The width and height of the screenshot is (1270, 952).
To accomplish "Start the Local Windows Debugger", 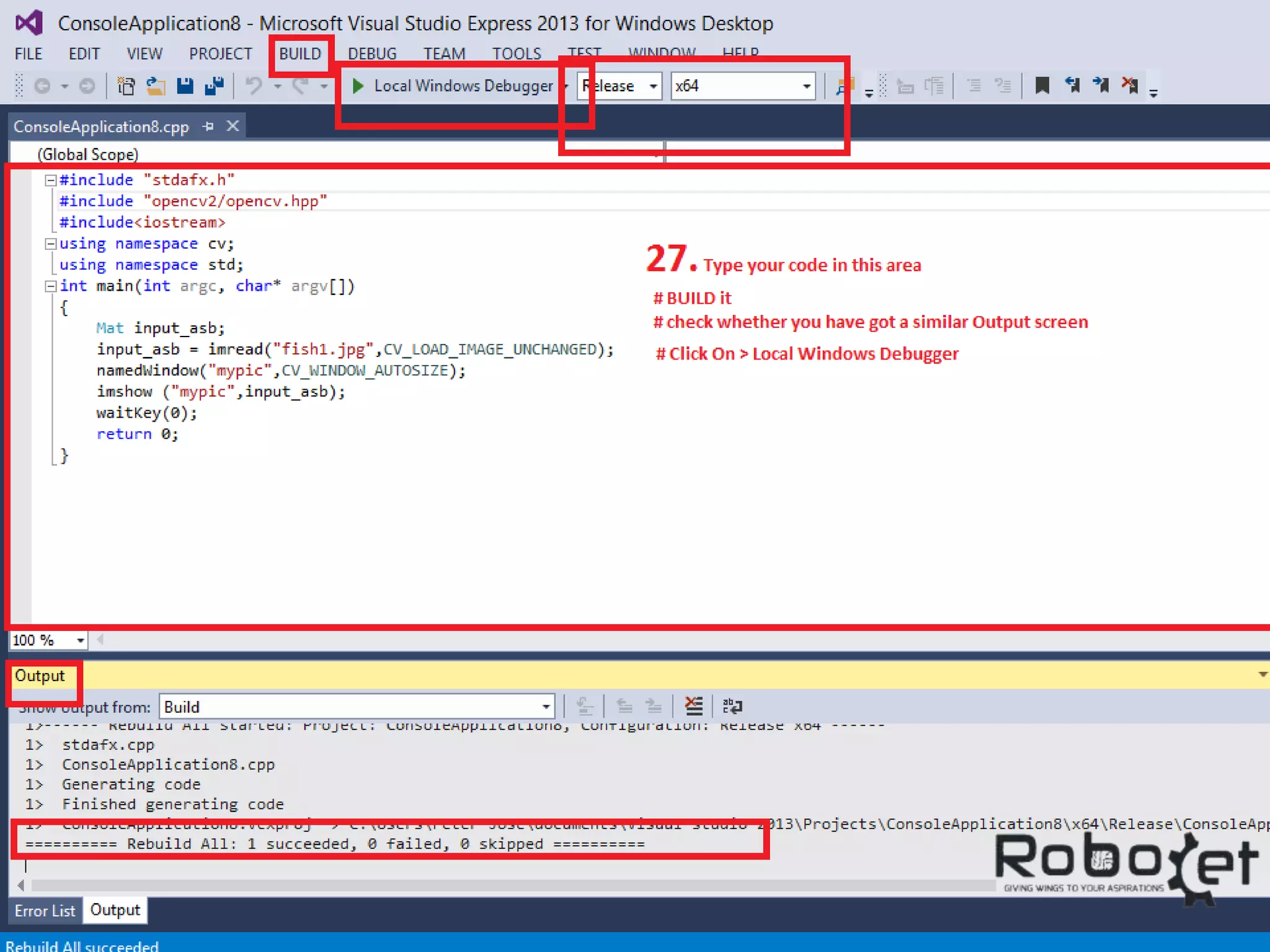I will (x=451, y=86).
